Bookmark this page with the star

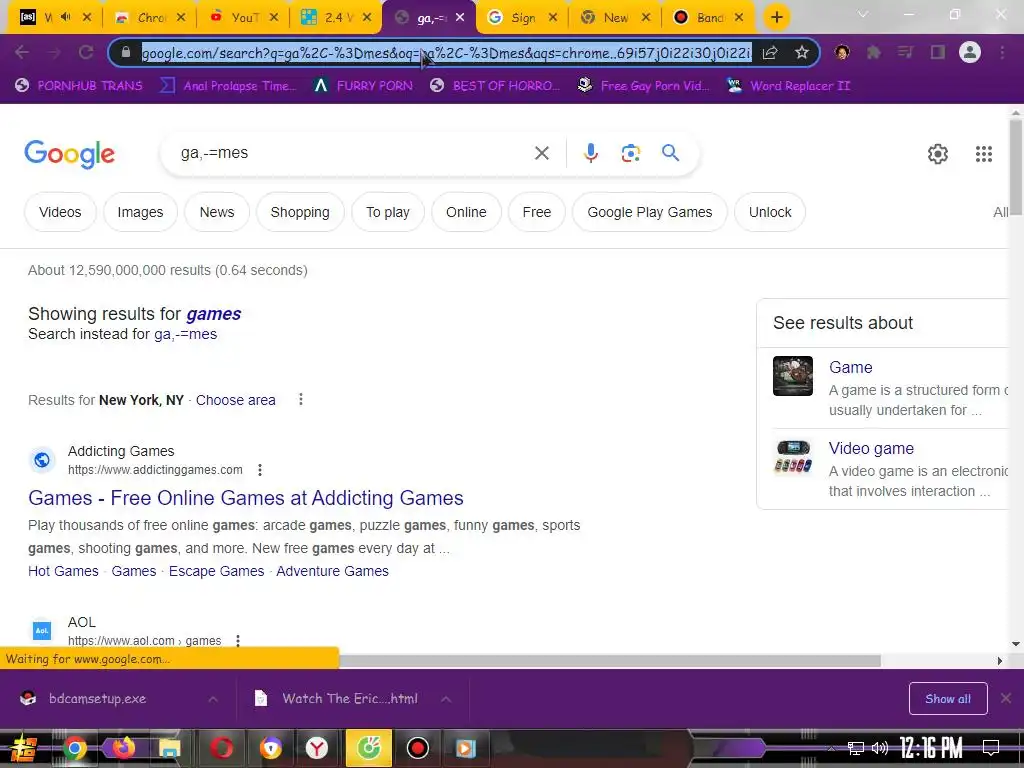pyautogui.click(x=802, y=52)
